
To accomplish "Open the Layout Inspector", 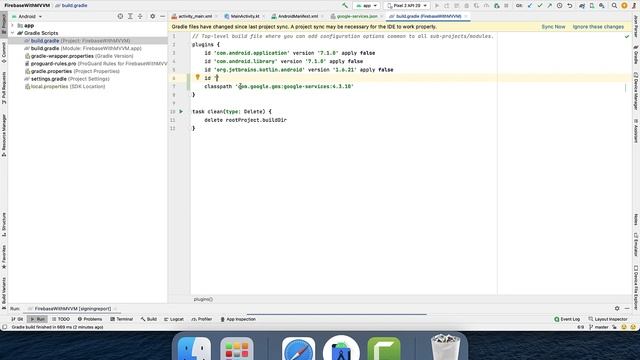I will pos(608,319).
